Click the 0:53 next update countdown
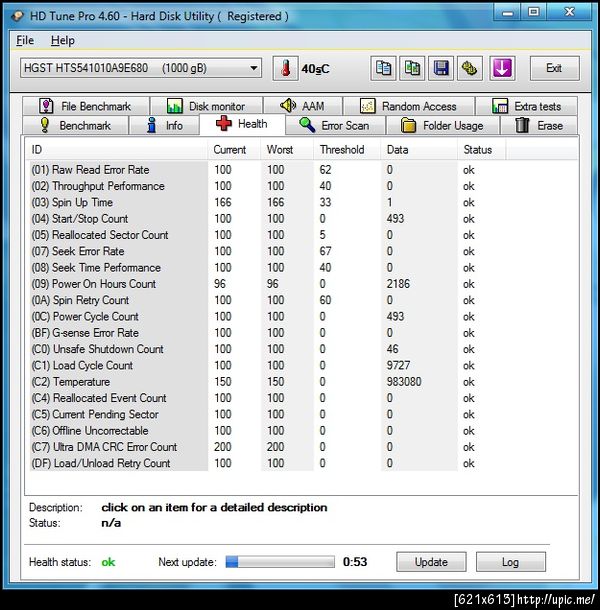Viewport: 600px width, 610px height. pos(355,562)
